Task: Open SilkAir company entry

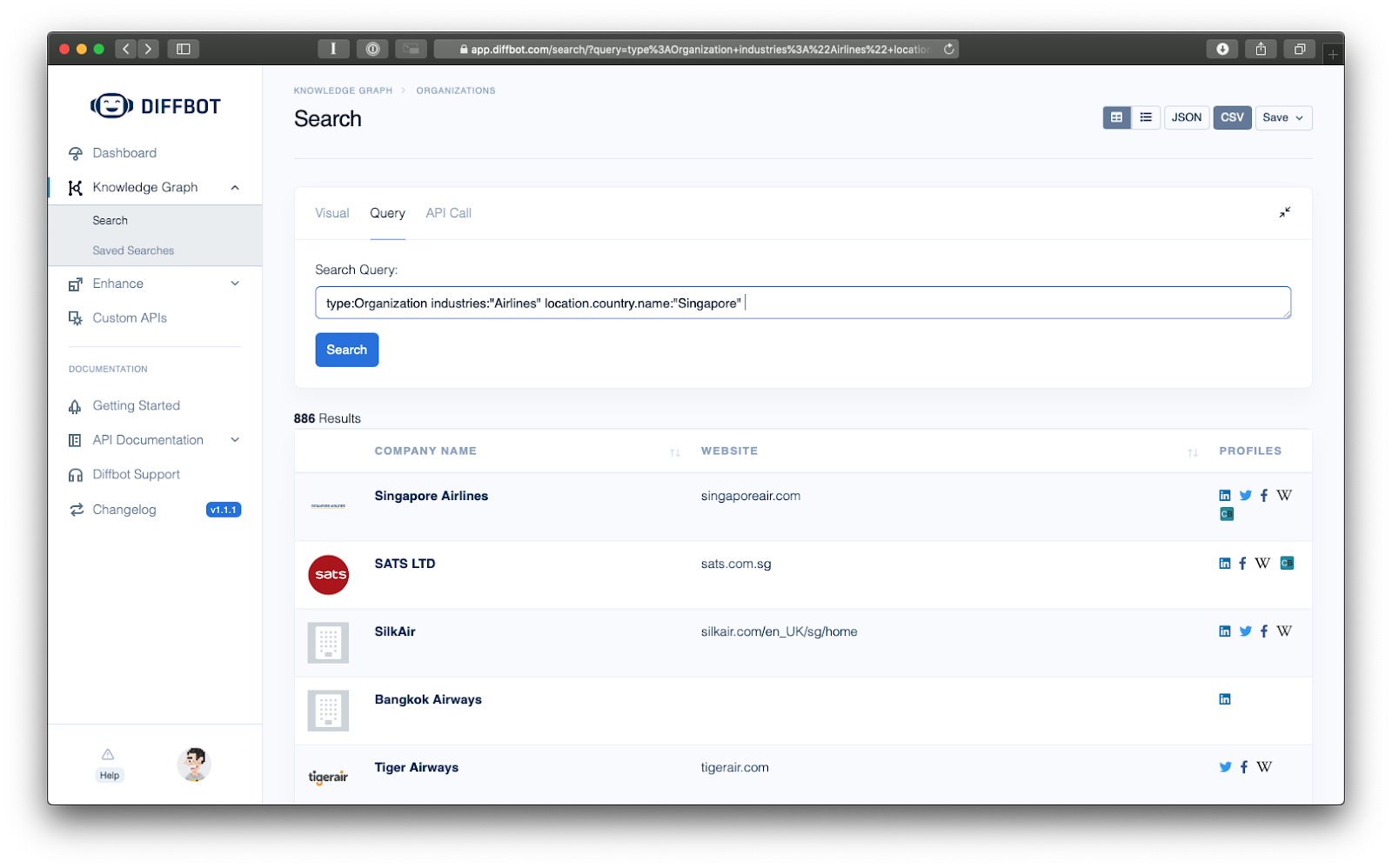Action: (395, 631)
